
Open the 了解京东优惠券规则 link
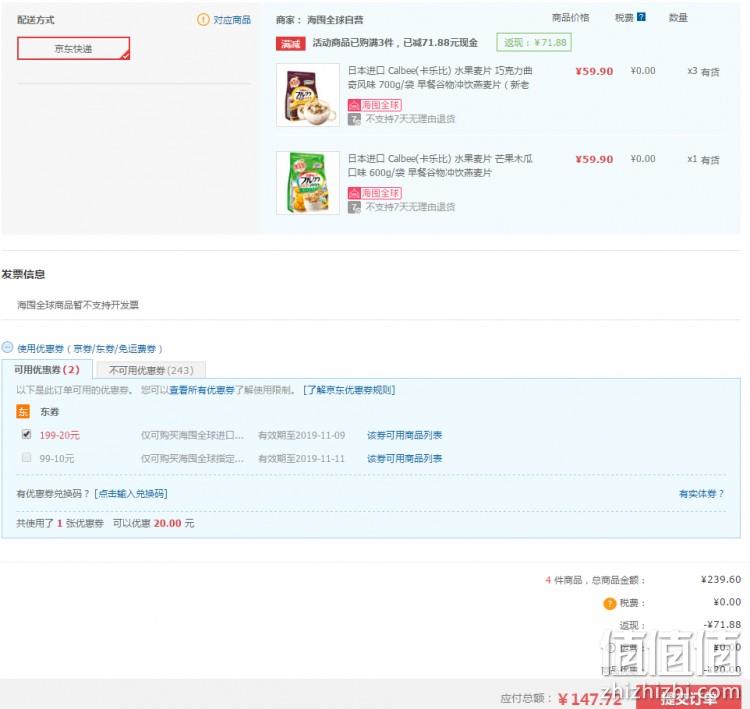point(349,390)
